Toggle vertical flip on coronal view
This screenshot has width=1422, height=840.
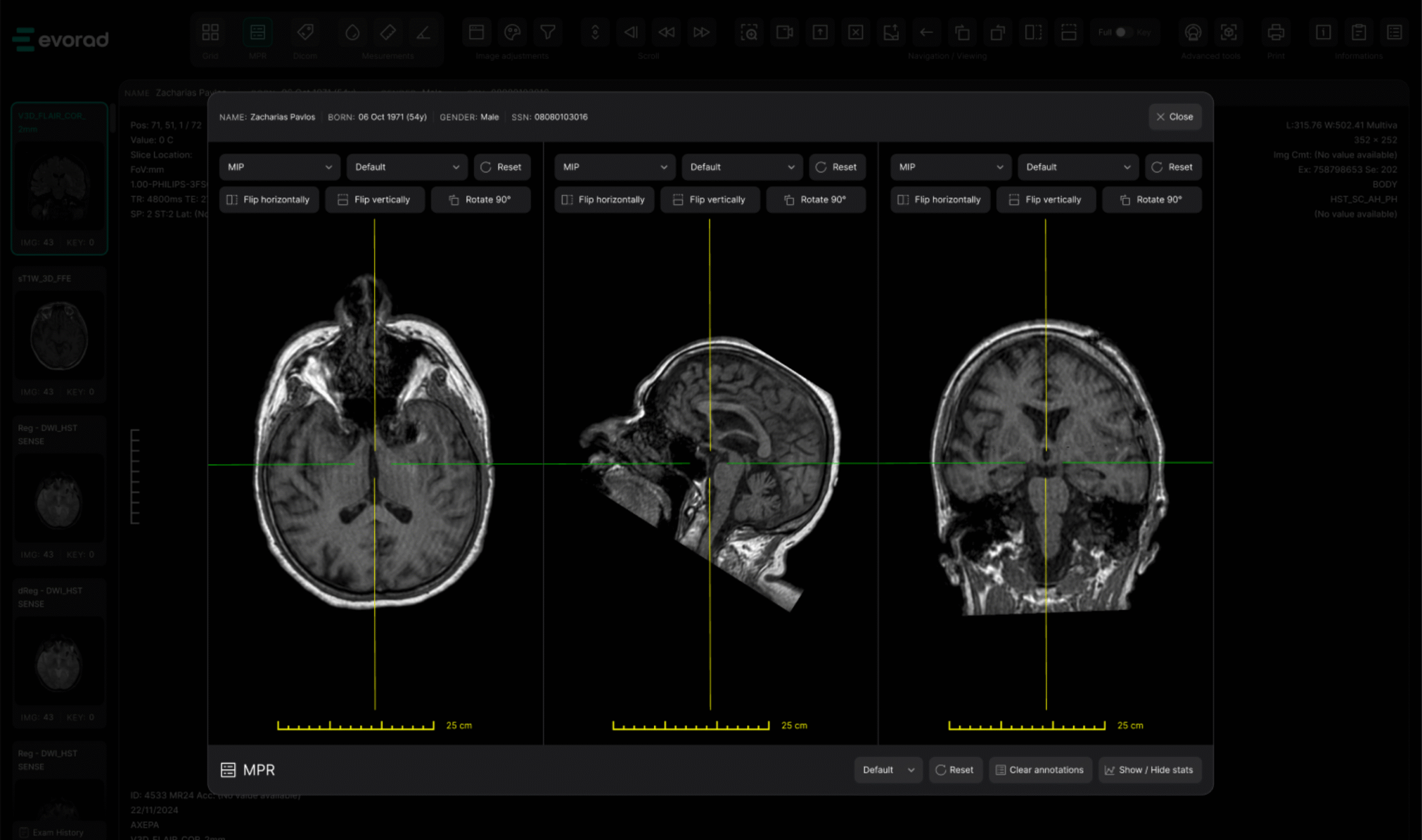pyautogui.click(x=1045, y=199)
